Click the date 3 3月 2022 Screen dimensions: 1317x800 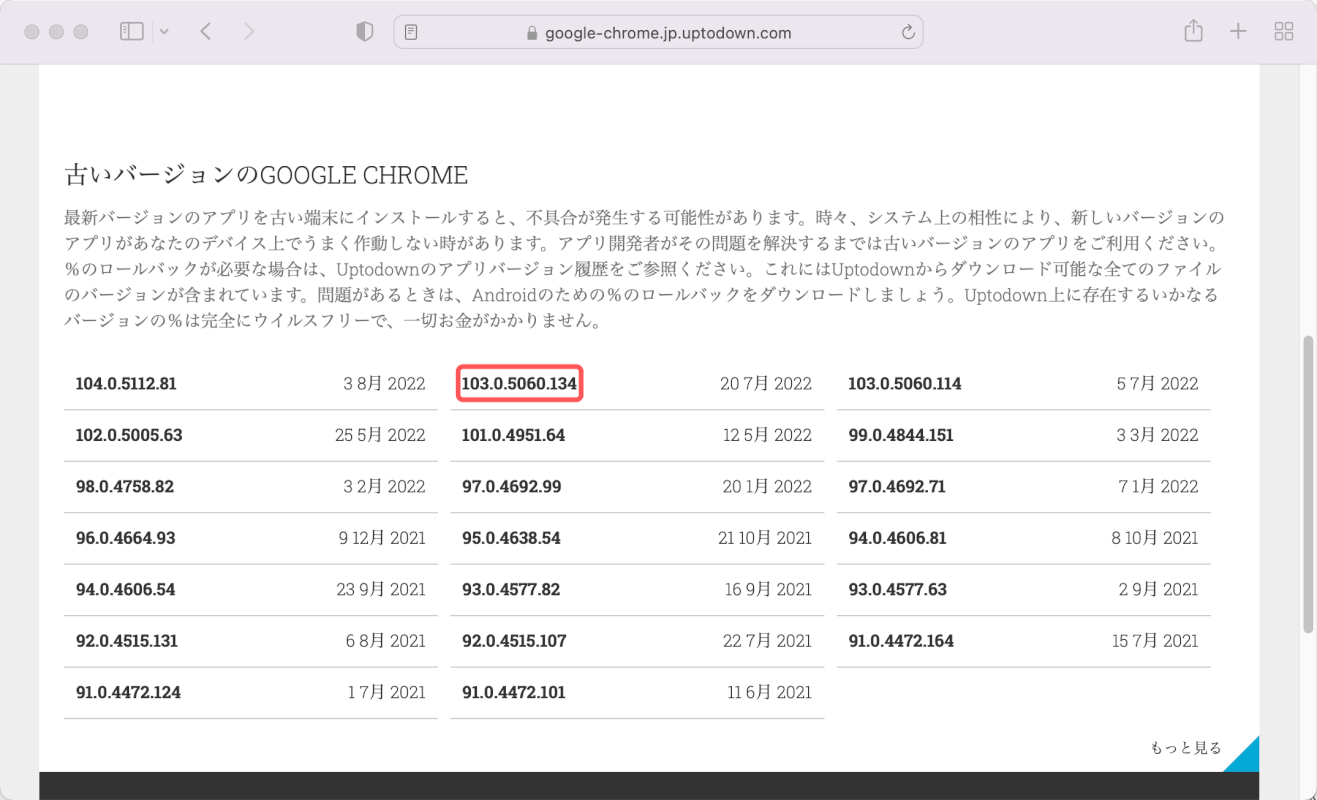pyautogui.click(x=1157, y=436)
